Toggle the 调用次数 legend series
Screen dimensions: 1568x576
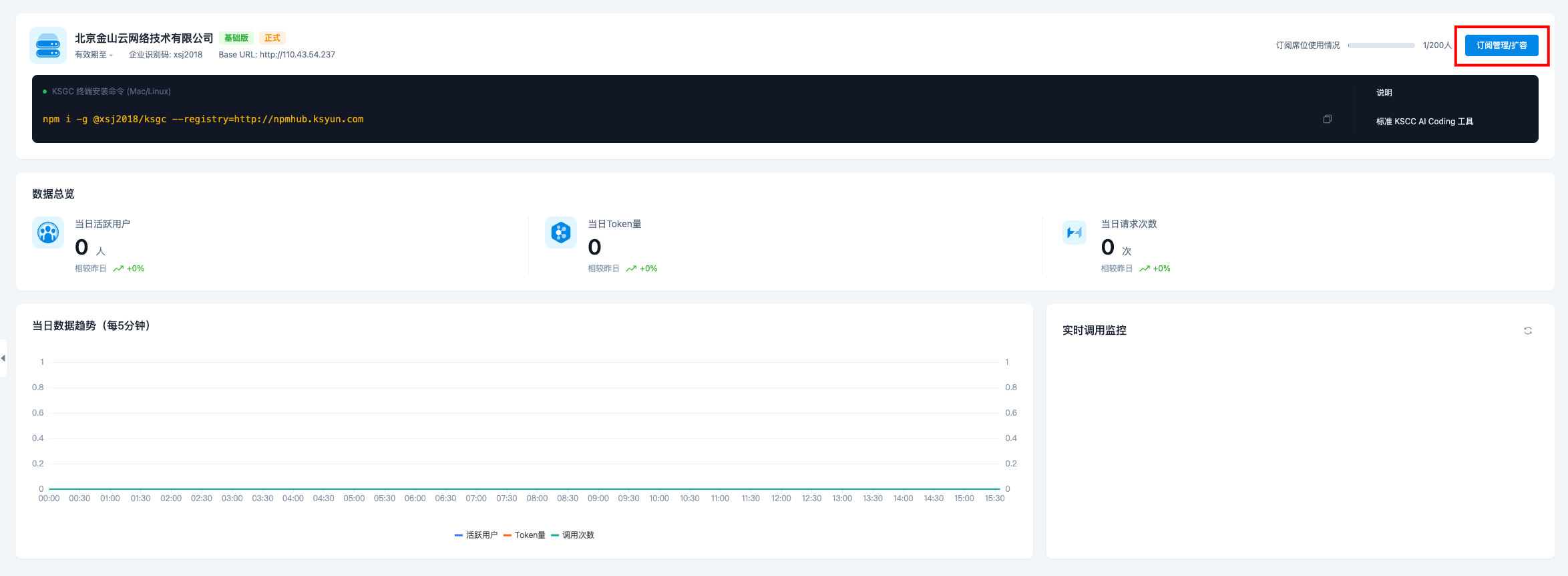pos(573,535)
